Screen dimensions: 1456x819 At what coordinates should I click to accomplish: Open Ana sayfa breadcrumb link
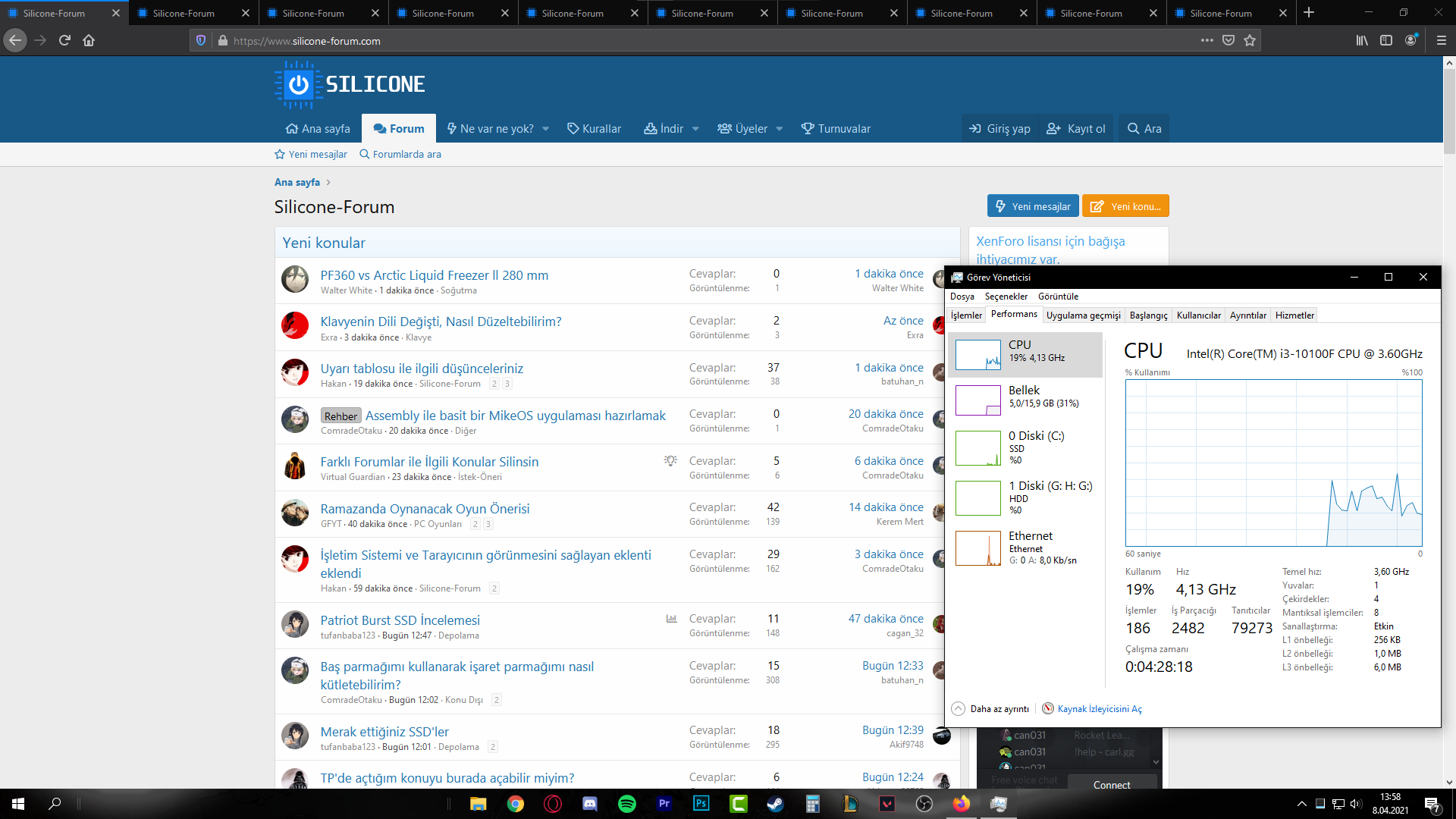pyautogui.click(x=297, y=182)
